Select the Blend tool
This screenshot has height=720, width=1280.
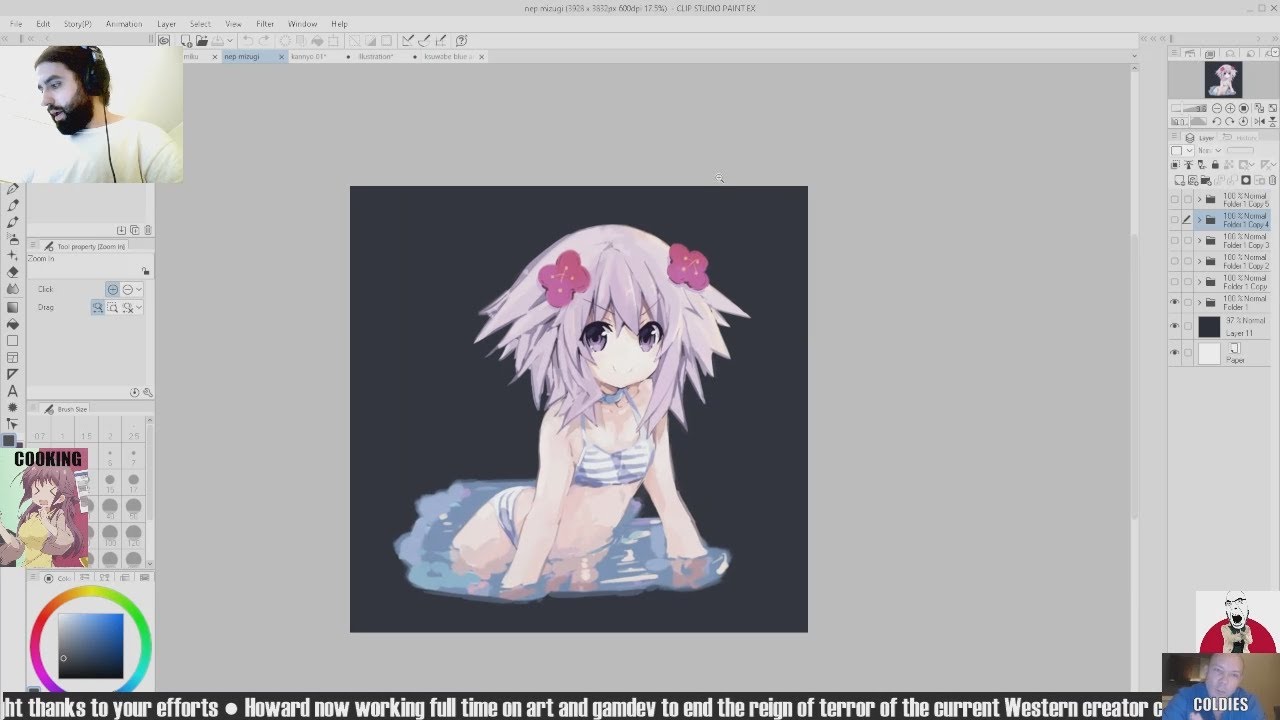(x=12, y=290)
